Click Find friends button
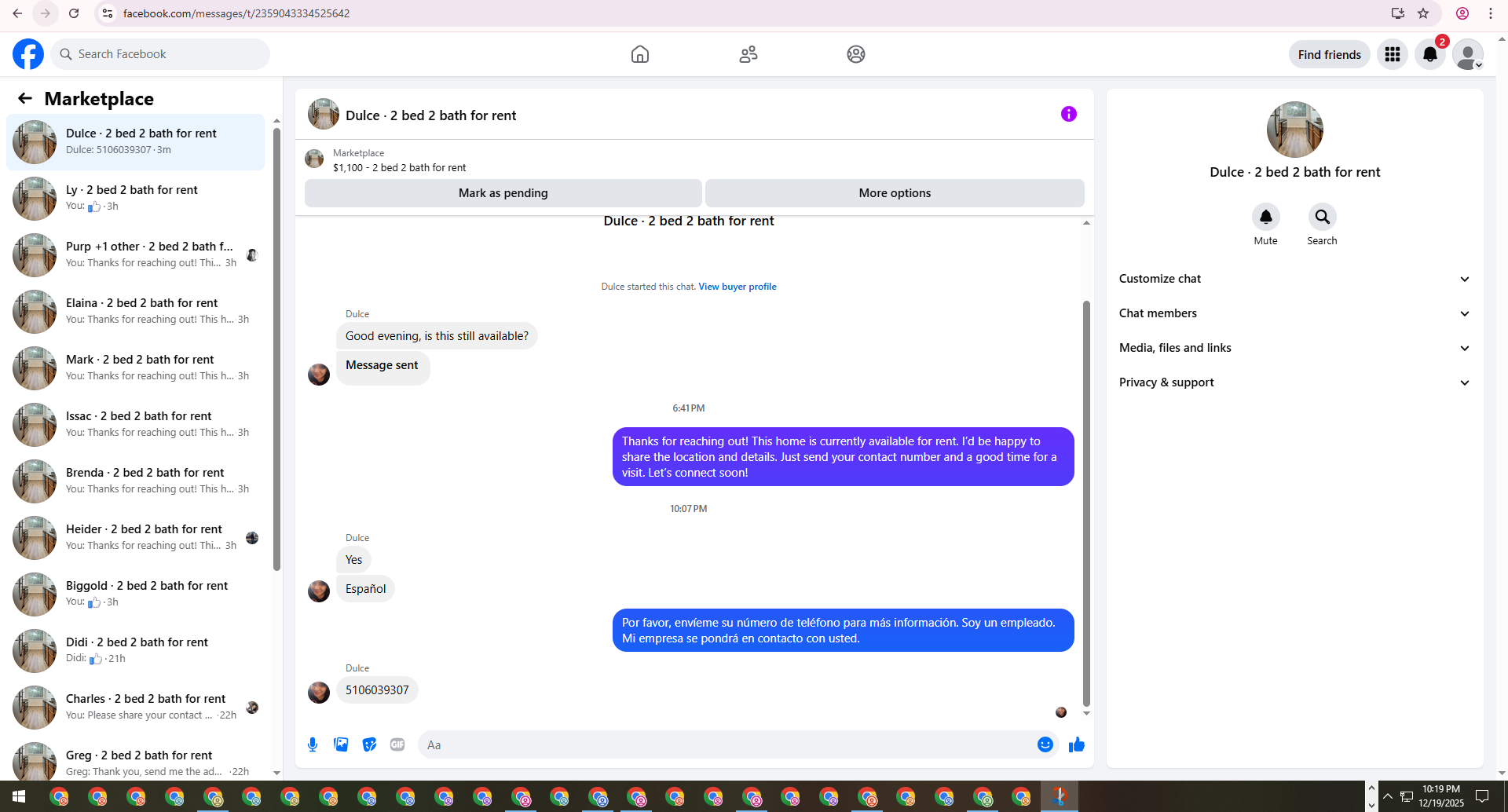Screen dimensions: 1508x812 pos(1329,54)
